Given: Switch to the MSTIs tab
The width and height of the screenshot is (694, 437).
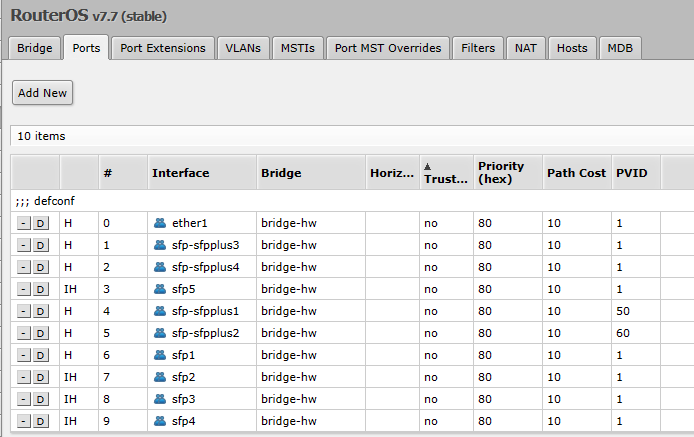Looking at the screenshot, I should click(297, 48).
